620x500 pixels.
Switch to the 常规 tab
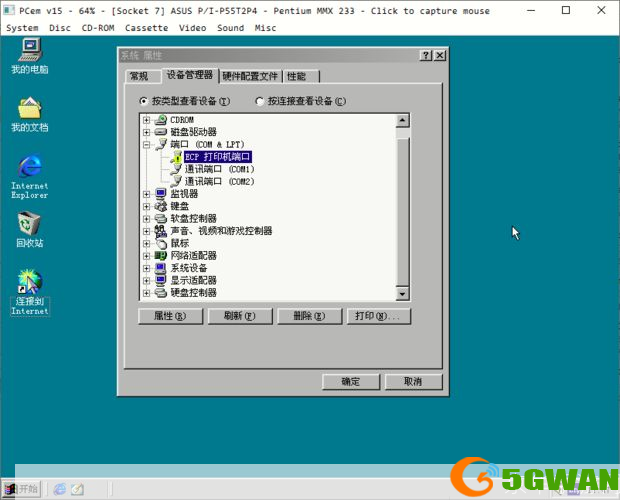(x=143, y=76)
